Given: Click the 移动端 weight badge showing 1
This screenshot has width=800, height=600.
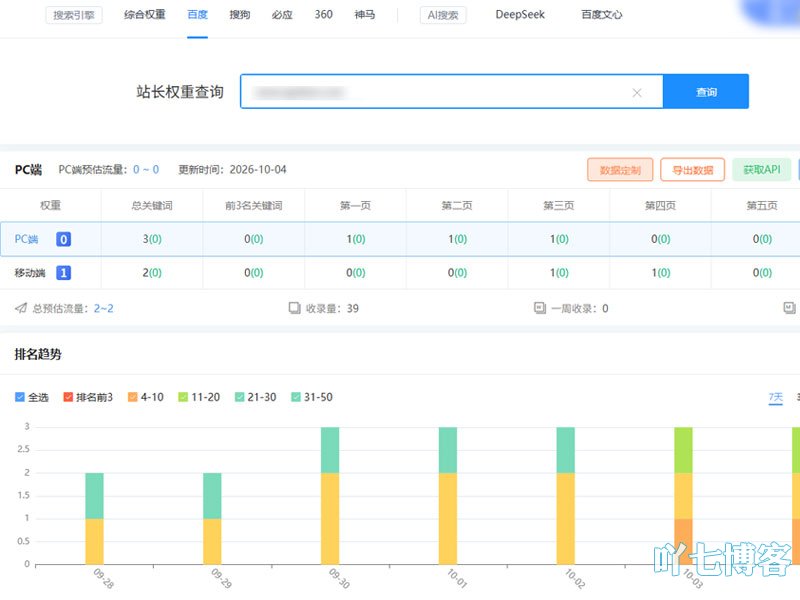Looking at the screenshot, I should (63, 272).
